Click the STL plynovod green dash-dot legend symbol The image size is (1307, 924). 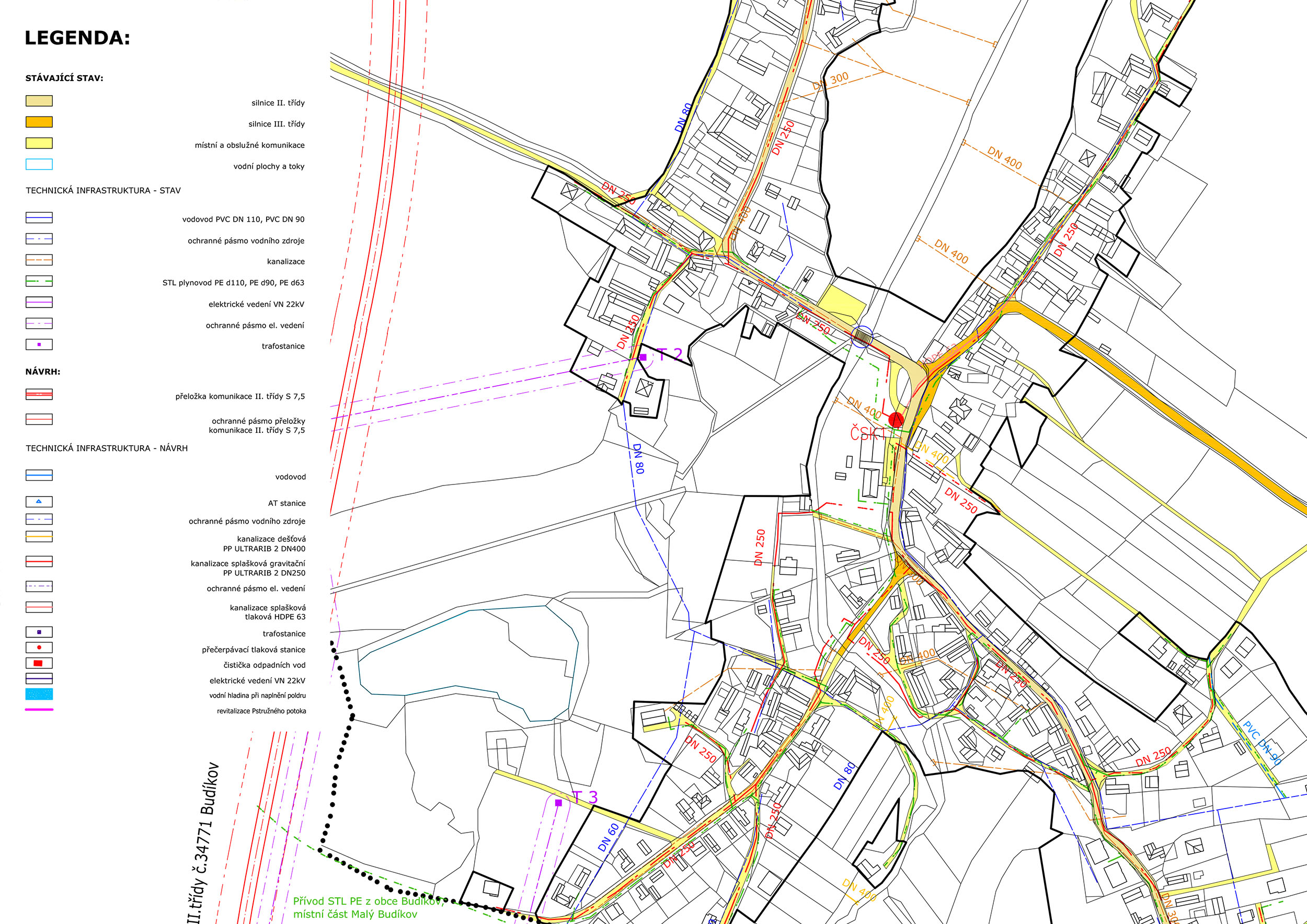(39, 281)
